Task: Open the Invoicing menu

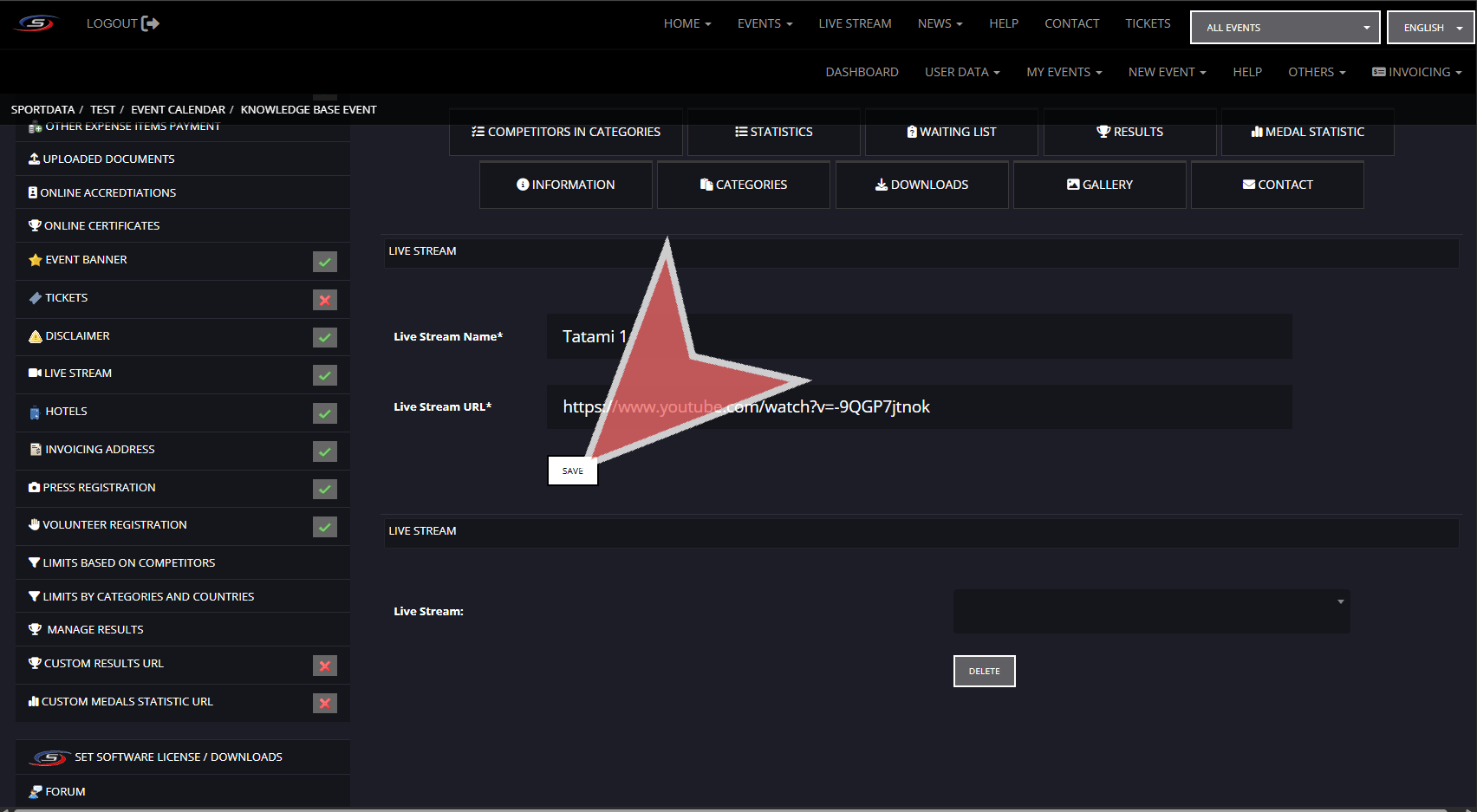Action: pyautogui.click(x=1417, y=72)
